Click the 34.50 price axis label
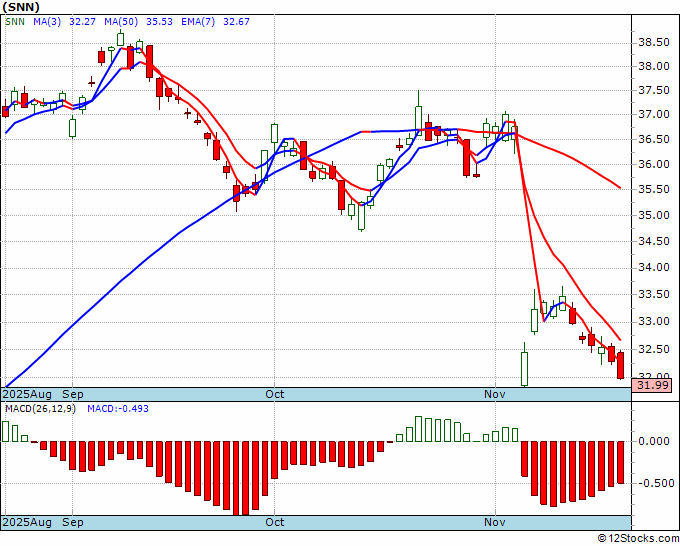This screenshot has width=680, height=546. click(x=654, y=242)
